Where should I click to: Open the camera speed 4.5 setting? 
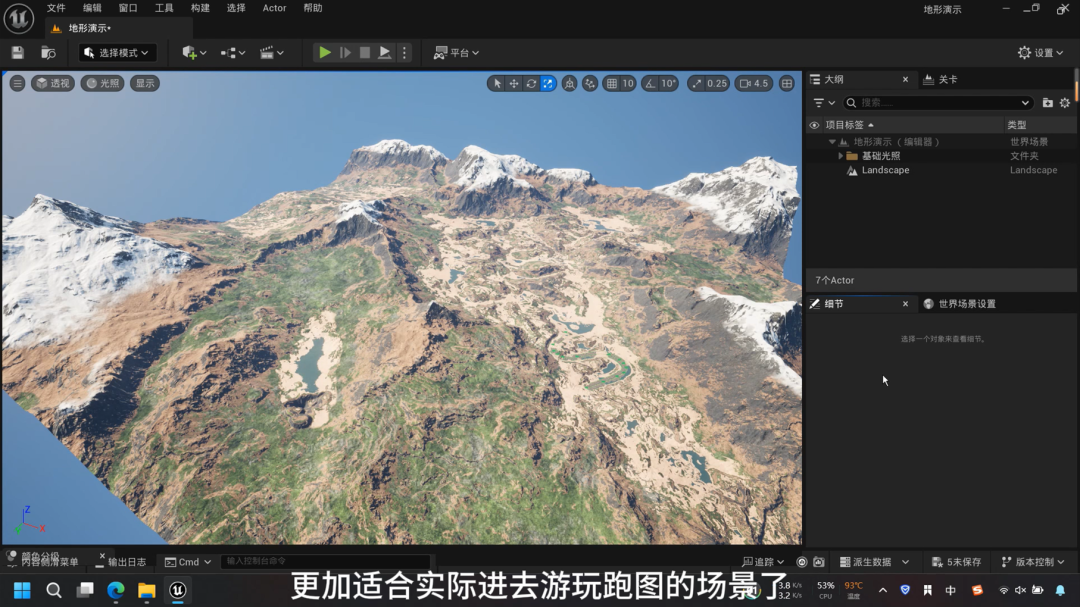[754, 83]
